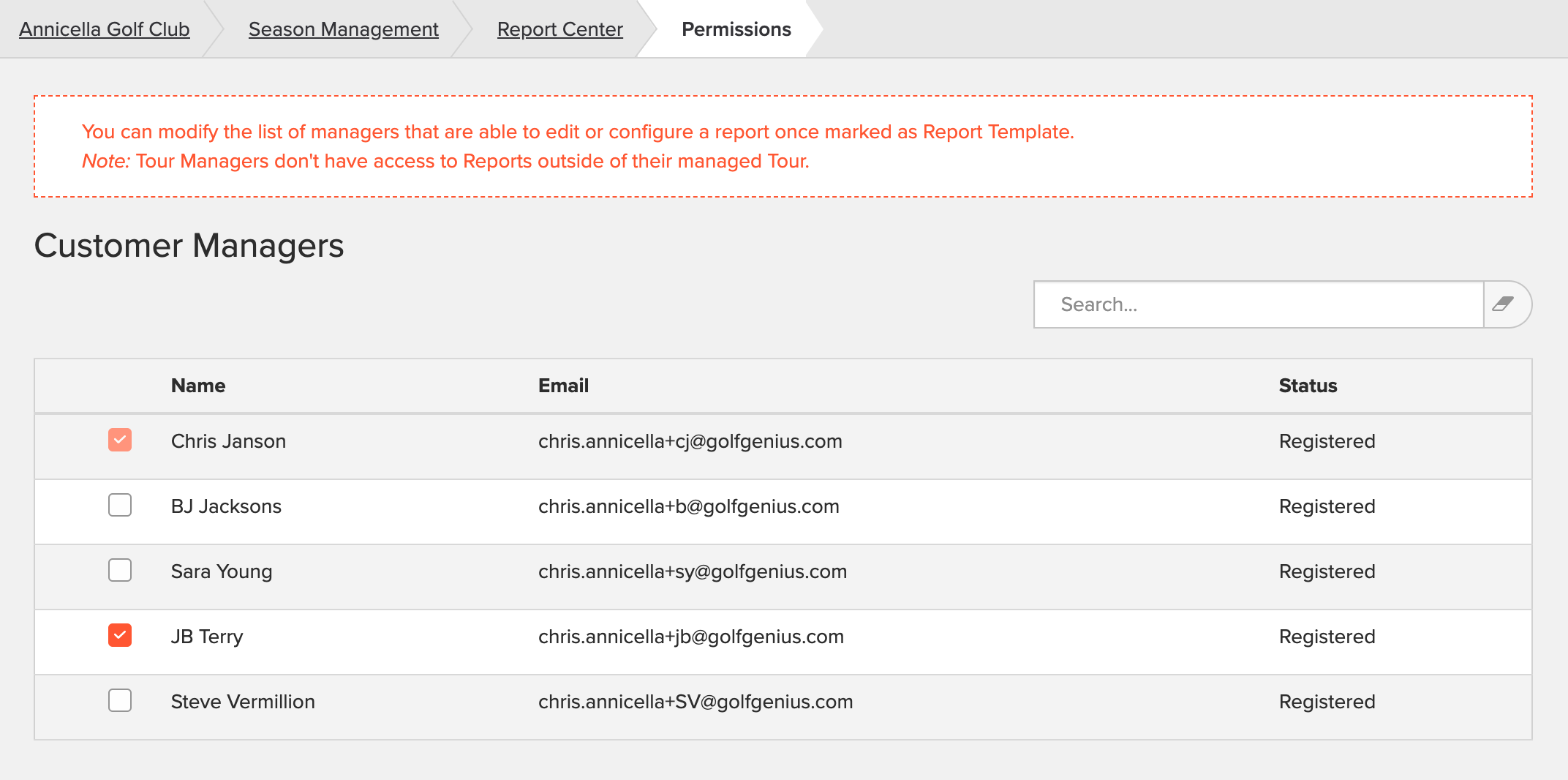This screenshot has width=1568, height=780.
Task: Click the BJ Jacksons name cell
Action: coord(226,506)
